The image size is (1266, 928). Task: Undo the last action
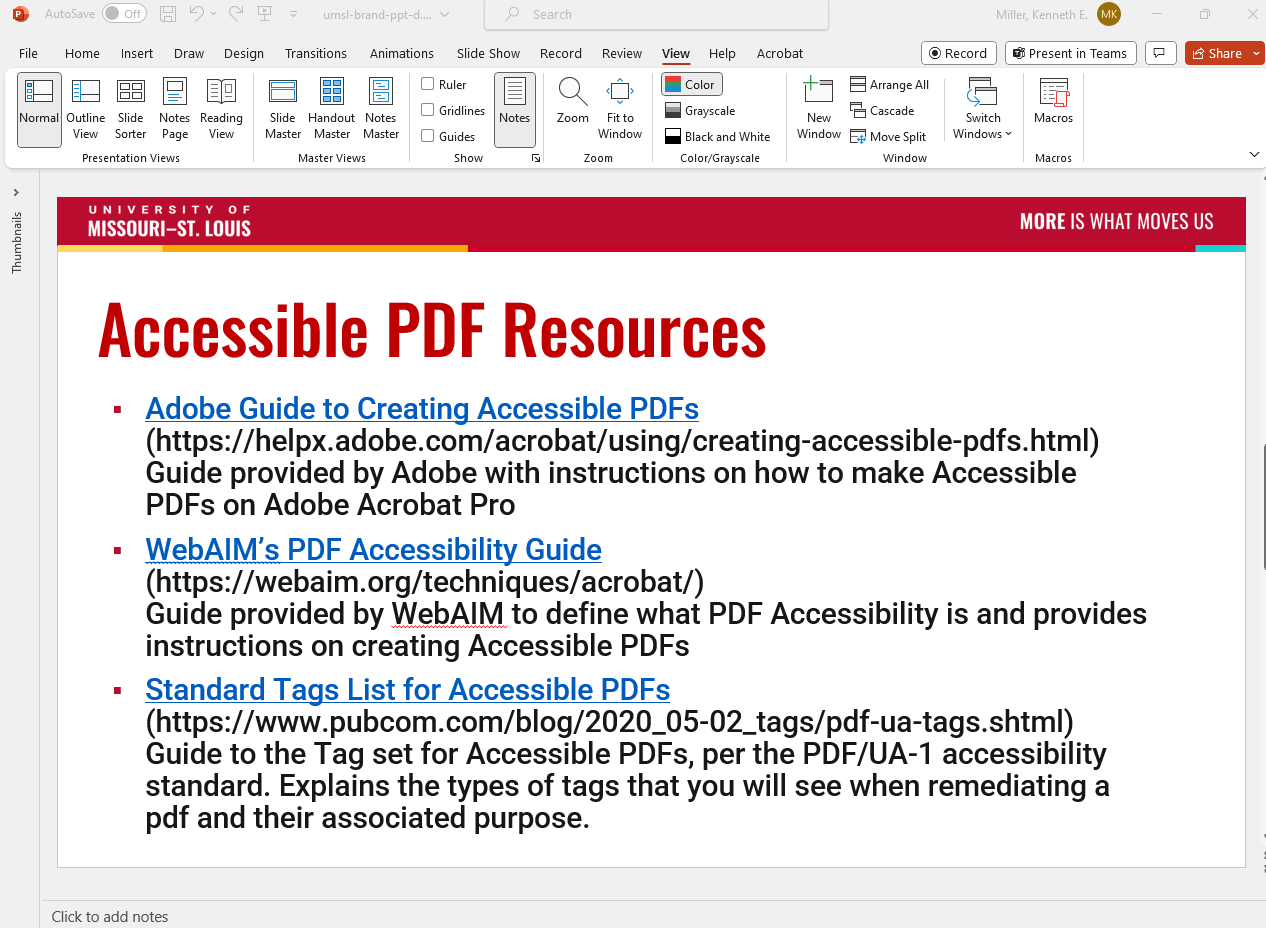coord(197,14)
